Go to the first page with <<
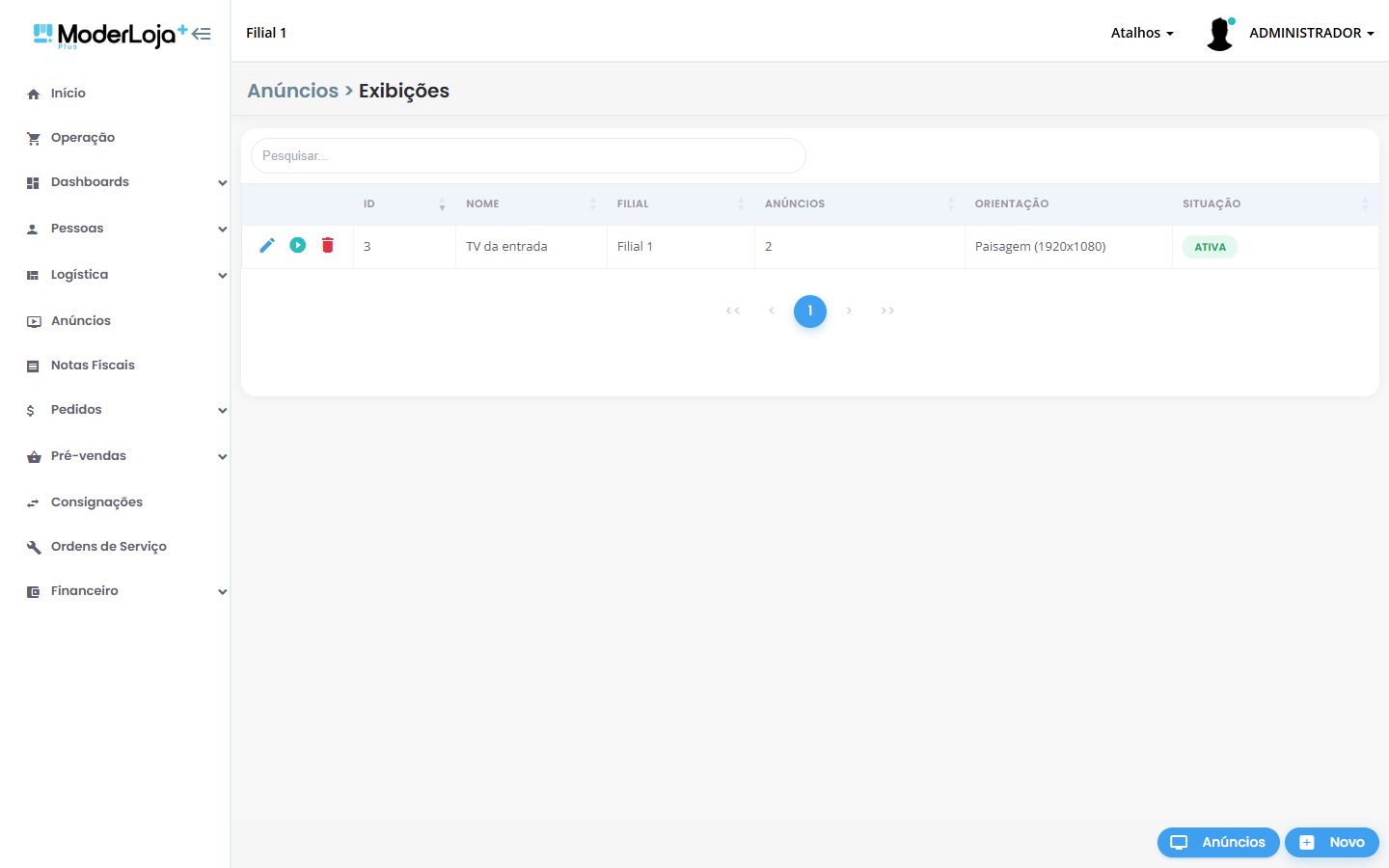This screenshot has width=1389, height=868. (733, 311)
